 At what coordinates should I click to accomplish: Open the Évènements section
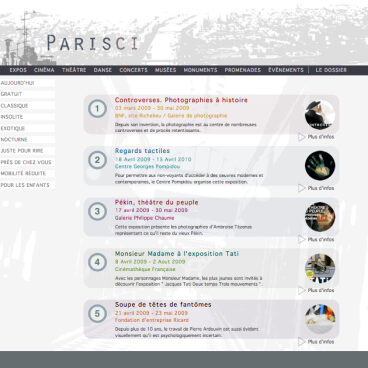[286, 70]
